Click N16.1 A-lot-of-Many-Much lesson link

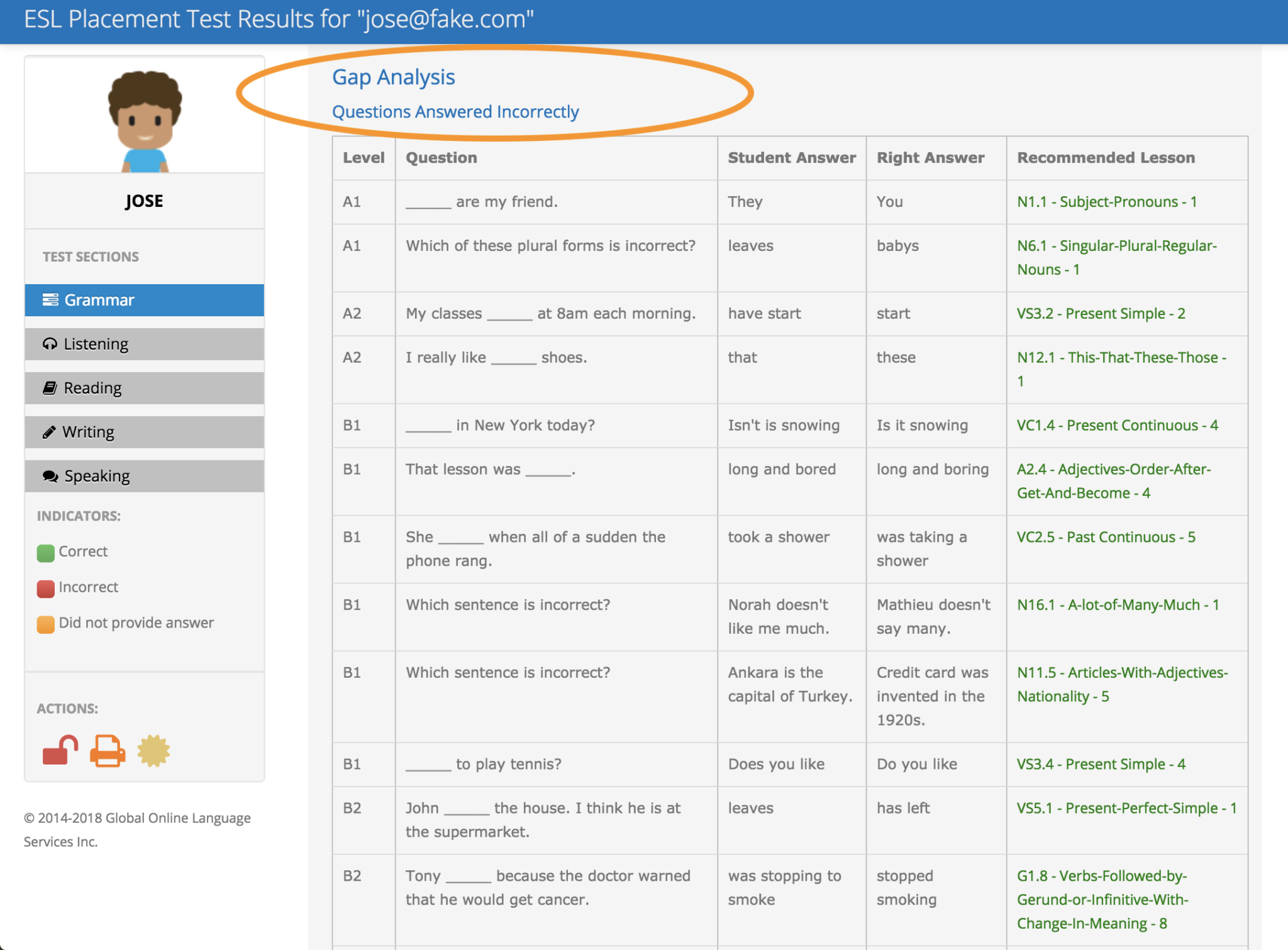pyautogui.click(x=1118, y=605)
